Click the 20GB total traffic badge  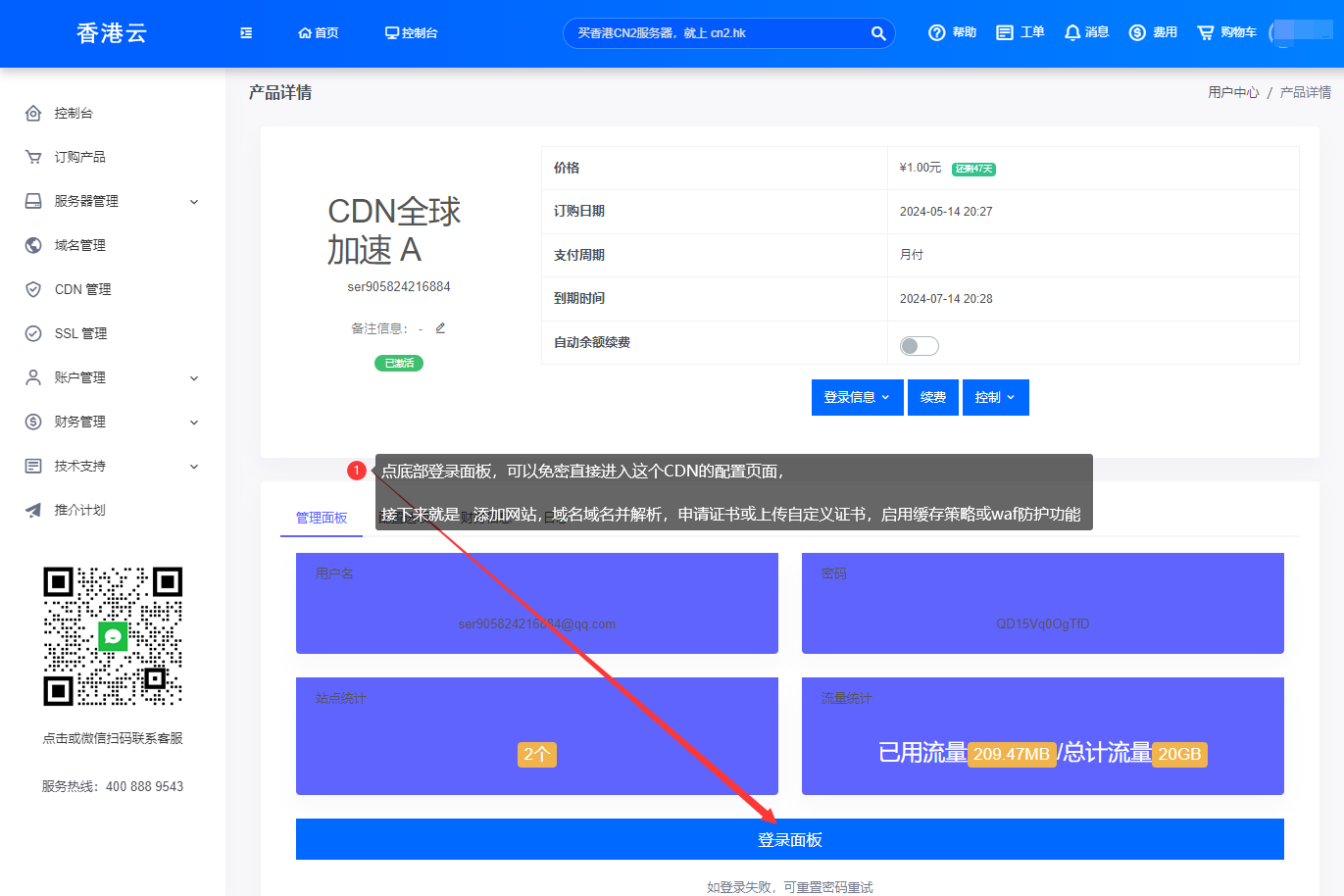(1179, 754)
